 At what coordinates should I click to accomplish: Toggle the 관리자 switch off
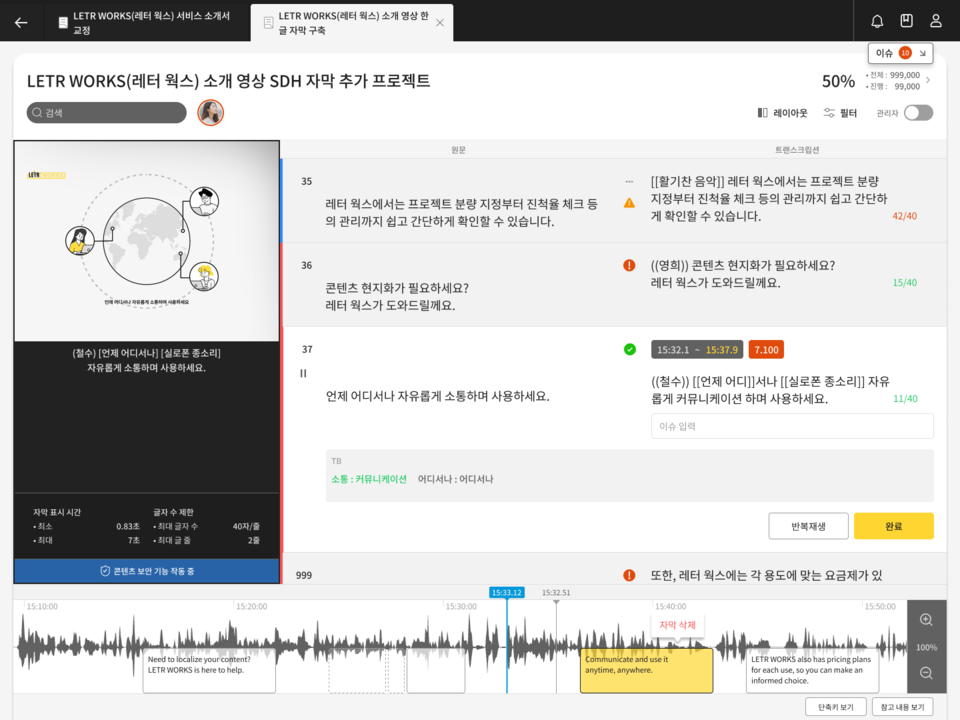pos(921,113)
